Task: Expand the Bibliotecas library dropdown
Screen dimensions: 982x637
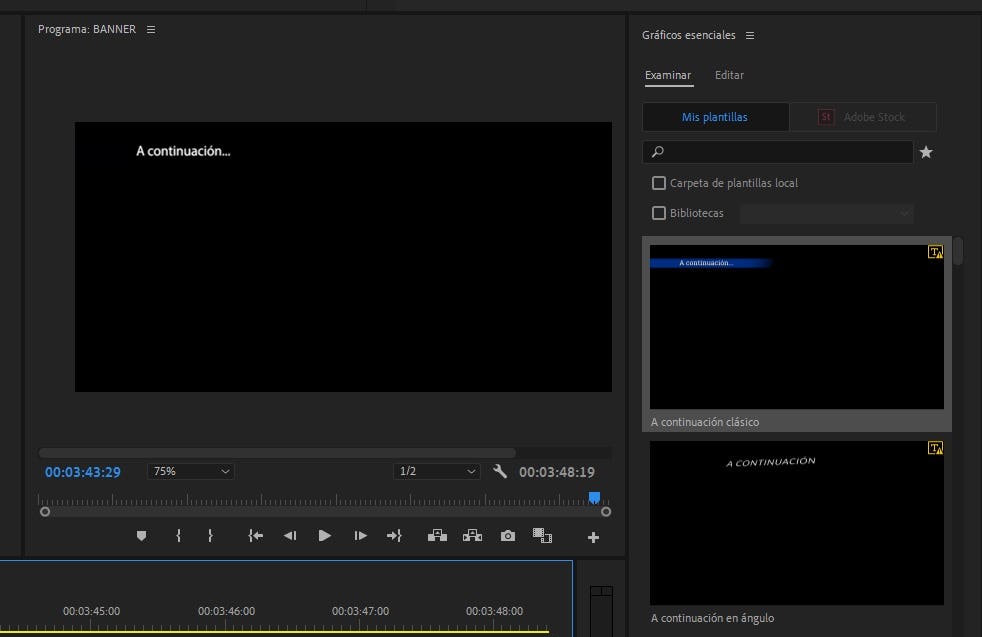Action: click(827, 213)
